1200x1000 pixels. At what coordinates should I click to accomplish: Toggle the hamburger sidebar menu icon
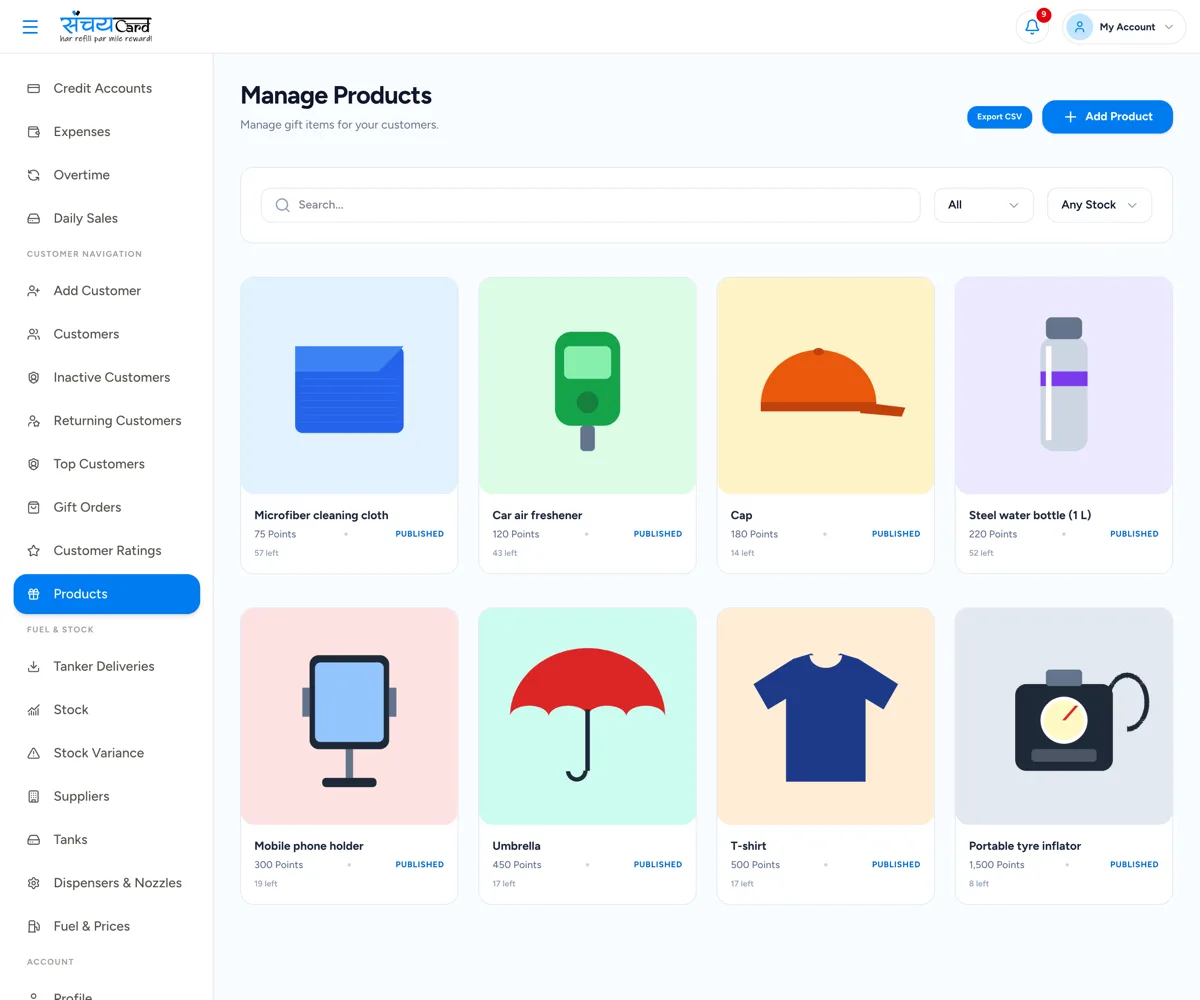point(30,27)
